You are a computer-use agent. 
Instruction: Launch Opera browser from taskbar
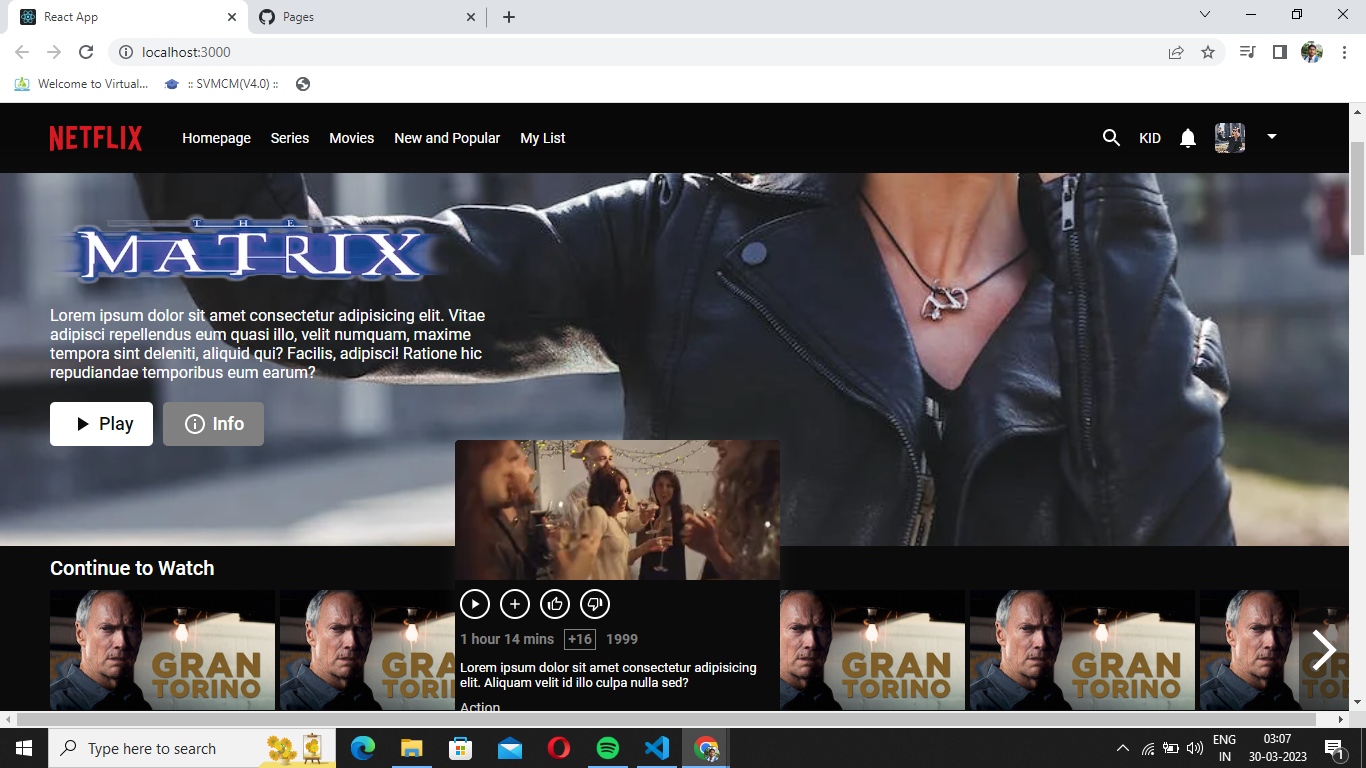coord(559,748)
